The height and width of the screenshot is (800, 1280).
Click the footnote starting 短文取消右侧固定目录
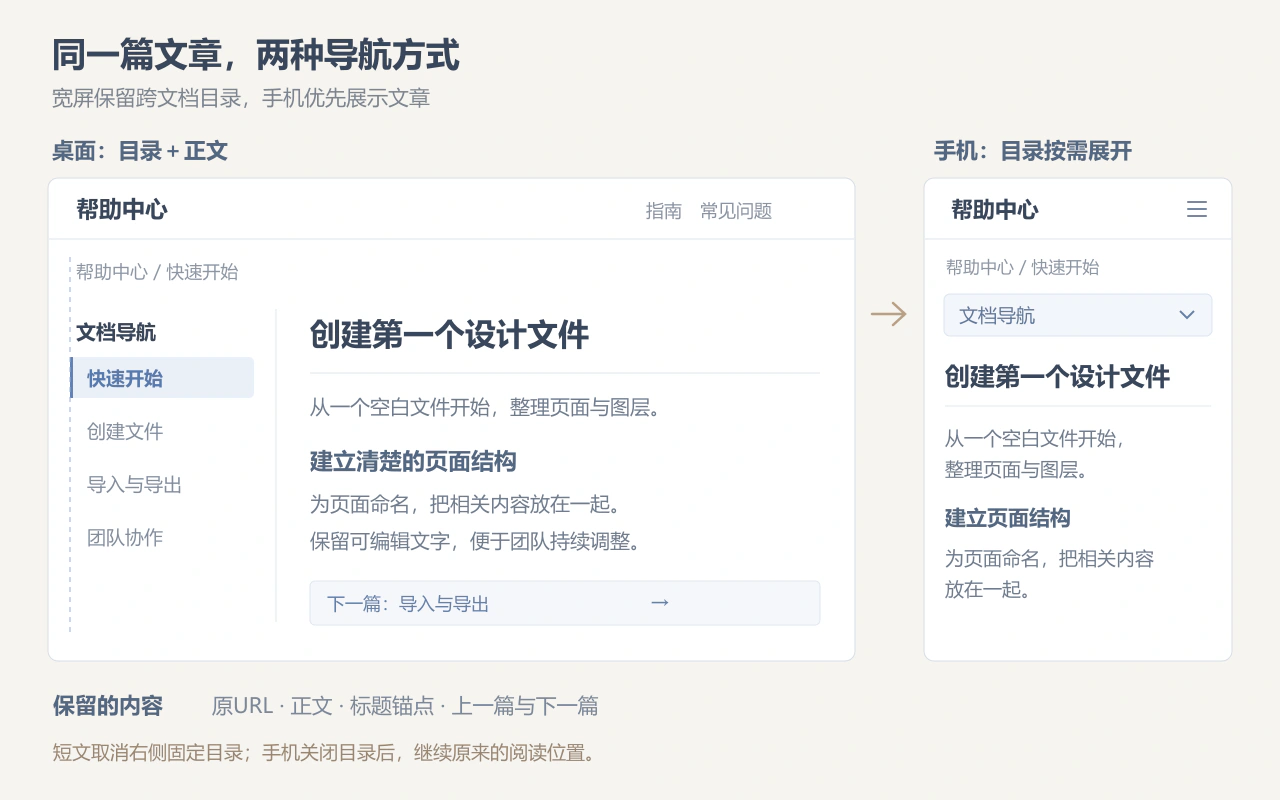[324, 752]
